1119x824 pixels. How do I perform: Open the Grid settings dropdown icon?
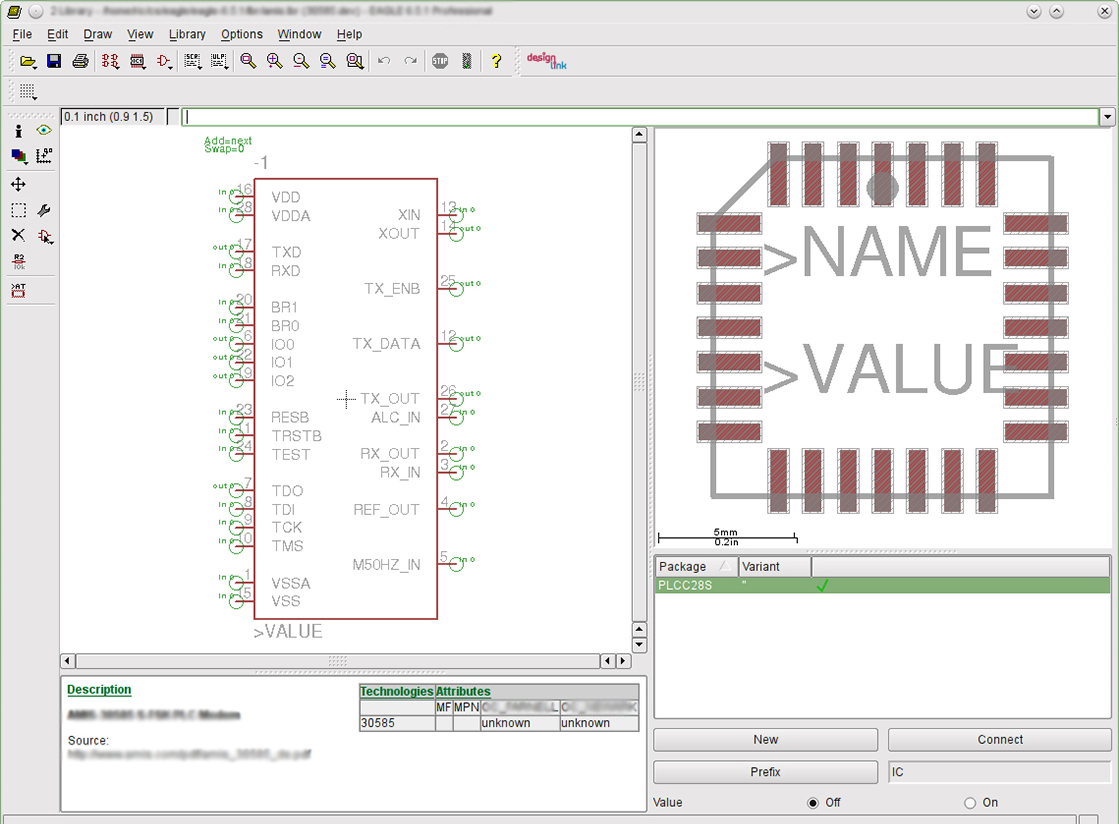point(28,92)
